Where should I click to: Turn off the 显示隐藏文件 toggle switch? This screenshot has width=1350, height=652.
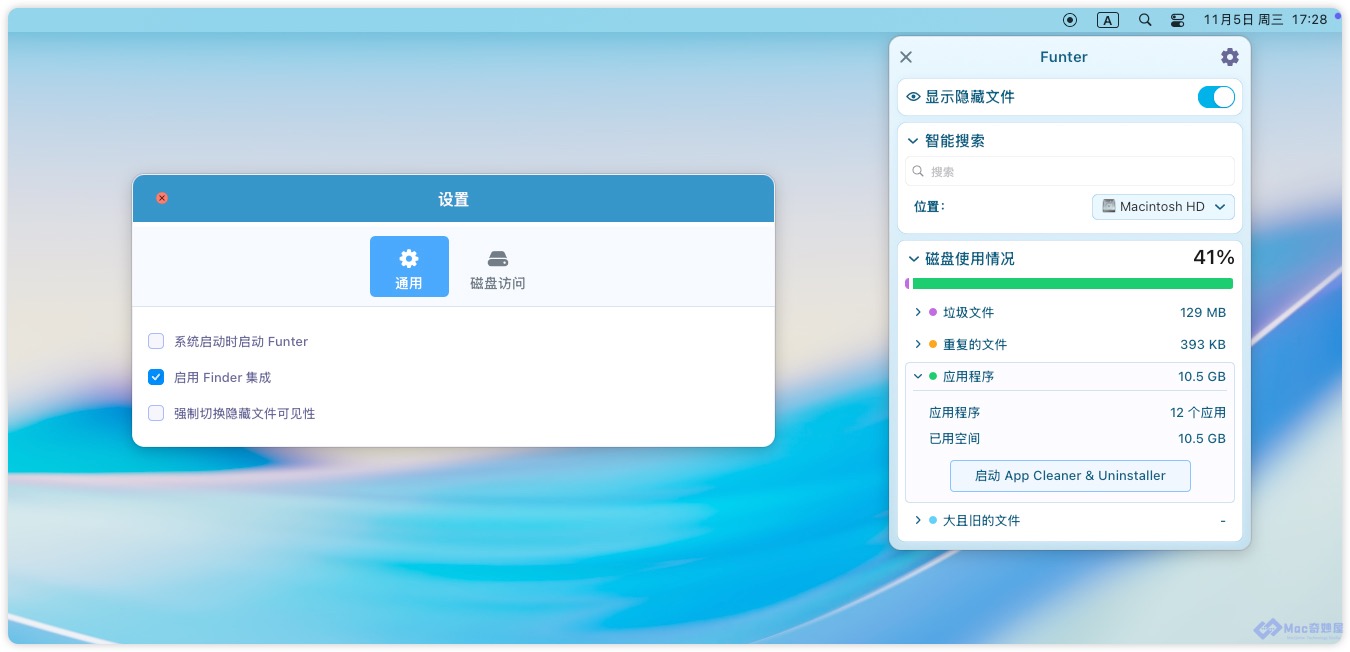coord(1215,97)
